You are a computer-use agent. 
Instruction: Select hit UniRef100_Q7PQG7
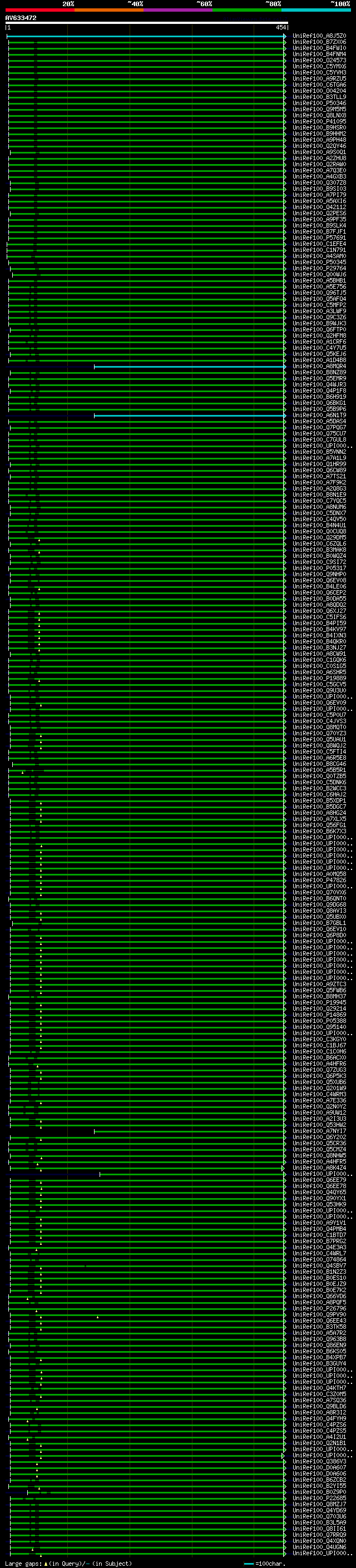(x=319, y=427)
